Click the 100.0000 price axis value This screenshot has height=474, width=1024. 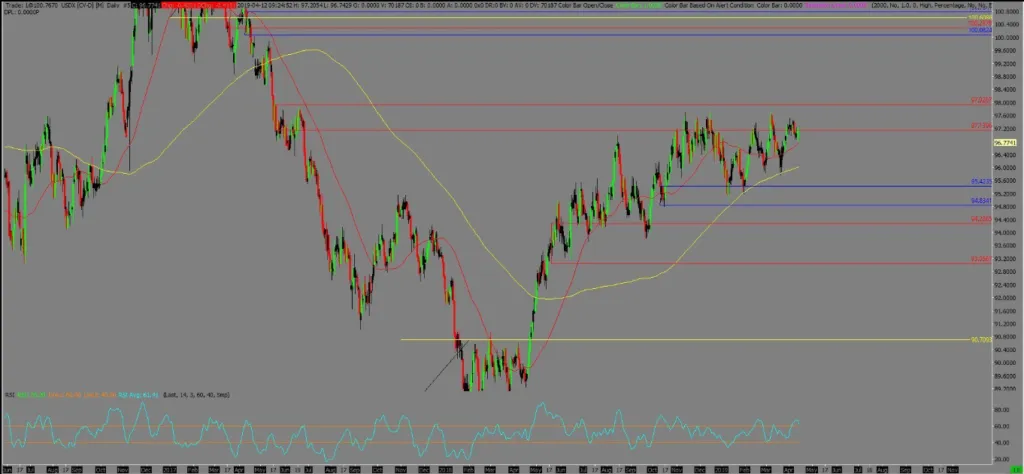(x=1004, y=38)
